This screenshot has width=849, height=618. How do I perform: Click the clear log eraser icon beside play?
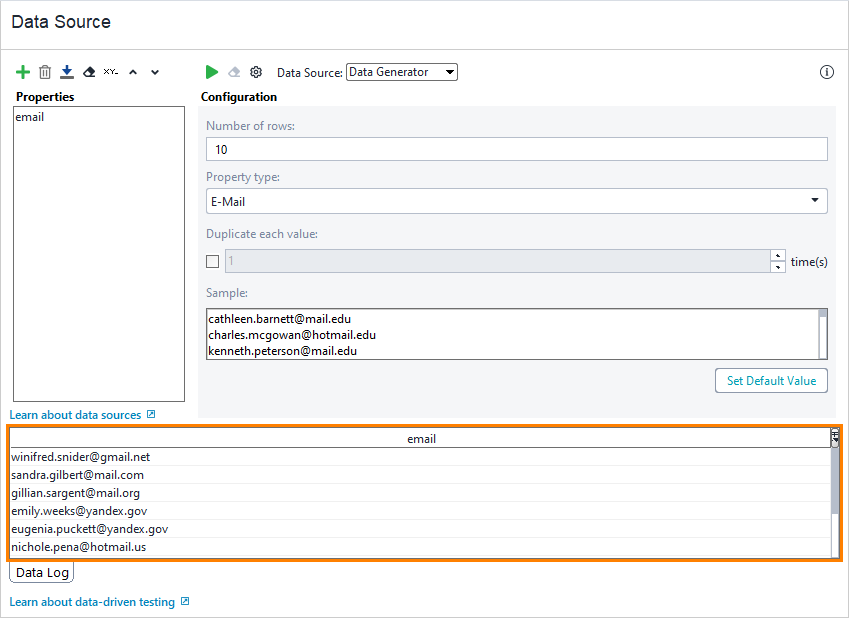click(233, 71)
